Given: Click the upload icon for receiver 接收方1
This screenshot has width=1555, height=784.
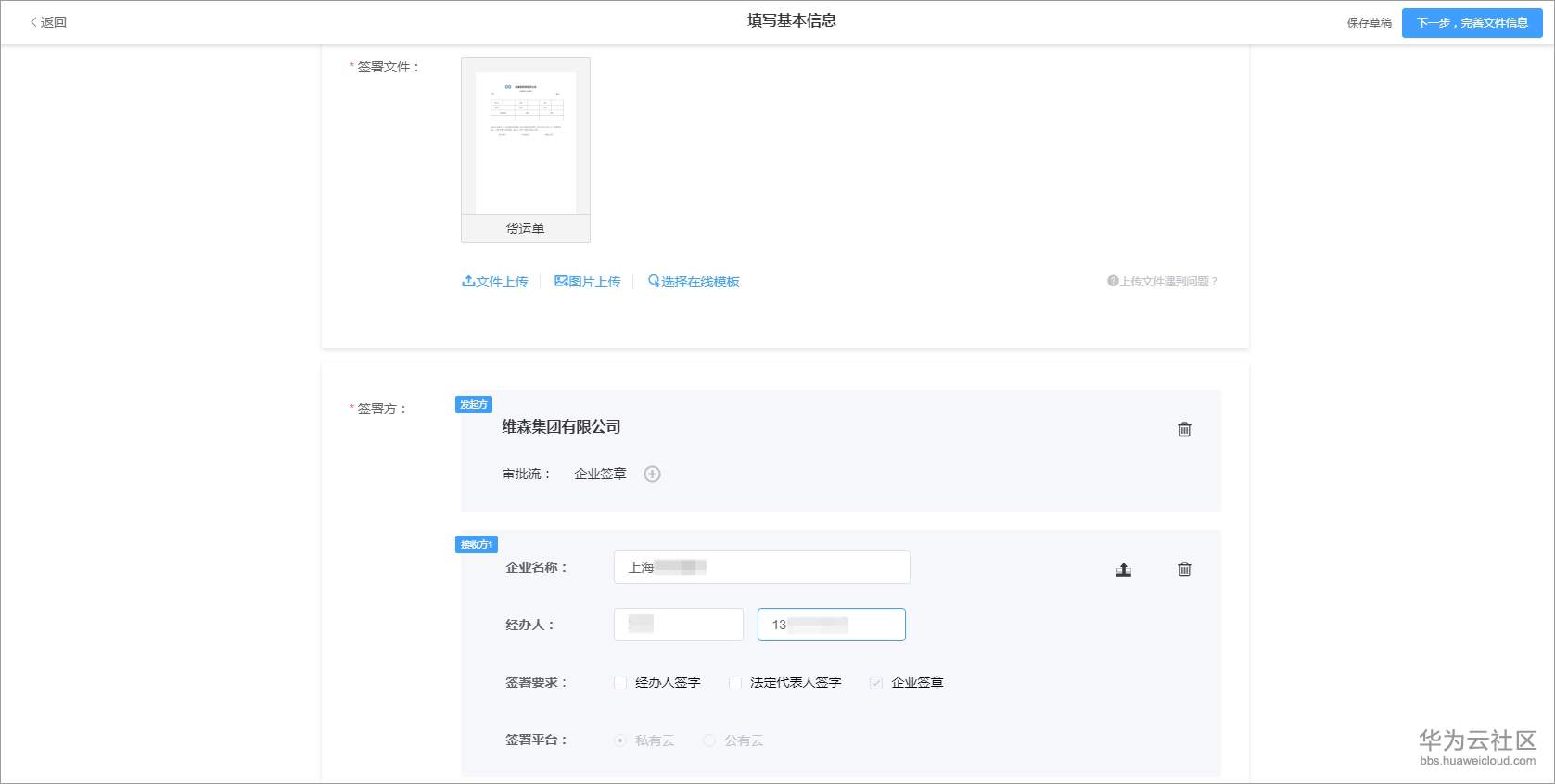Looking at the screenshot, I should point(1124,570).
